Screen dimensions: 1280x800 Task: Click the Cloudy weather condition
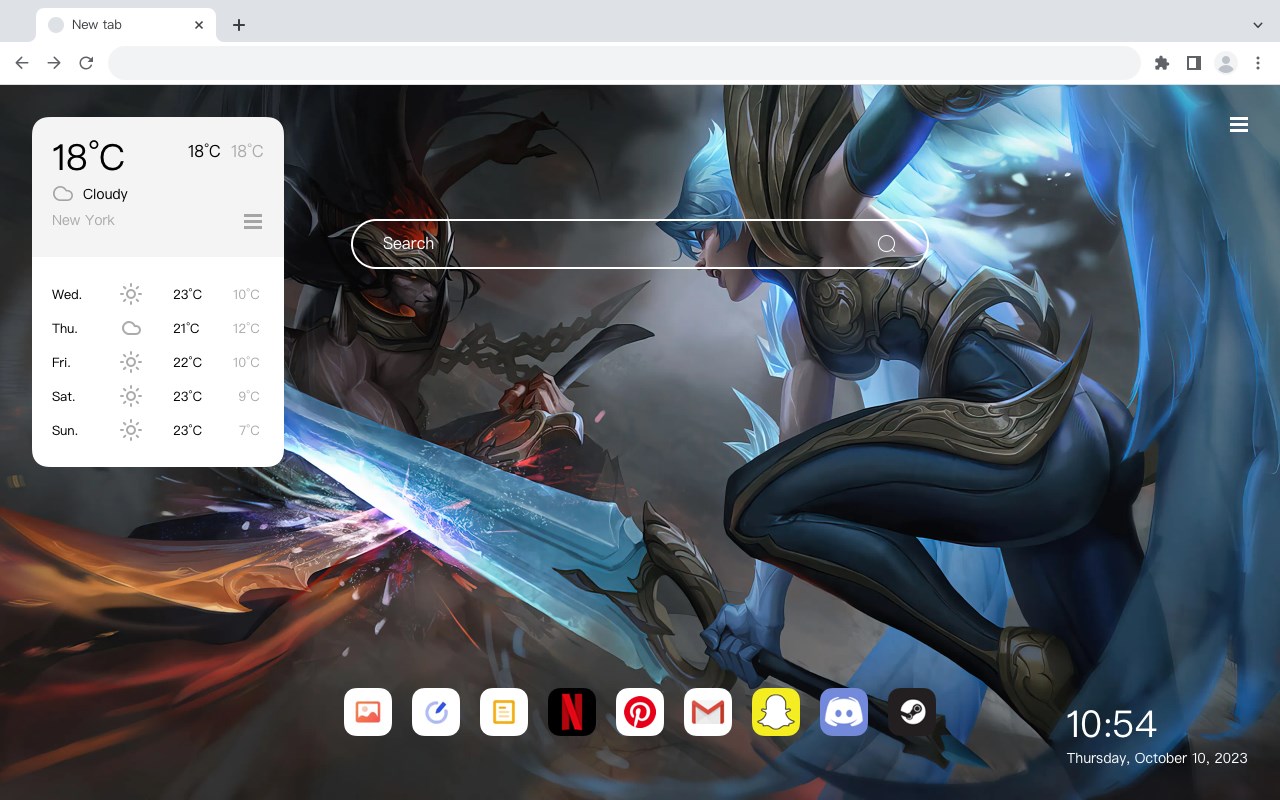tap(105, 194)
